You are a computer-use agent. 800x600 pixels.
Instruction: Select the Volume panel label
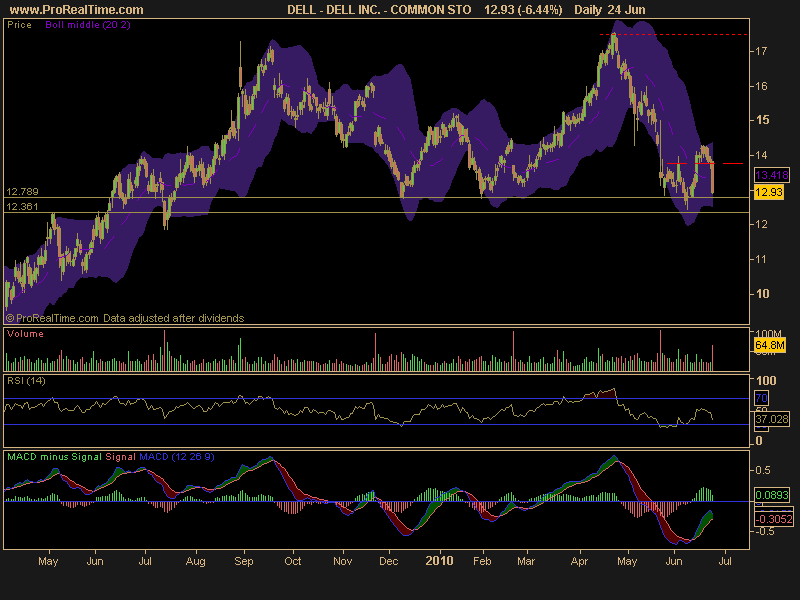[25, 334]
